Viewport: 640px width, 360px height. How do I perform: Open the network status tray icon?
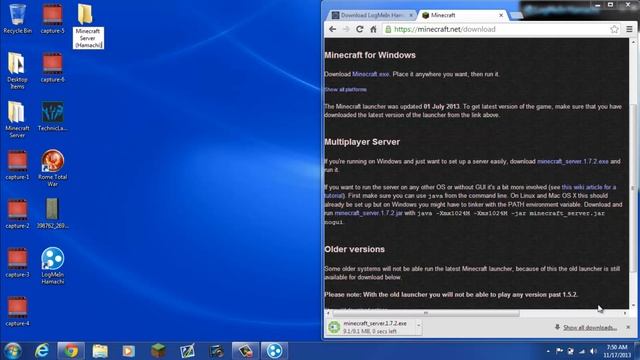pos(582,351)
